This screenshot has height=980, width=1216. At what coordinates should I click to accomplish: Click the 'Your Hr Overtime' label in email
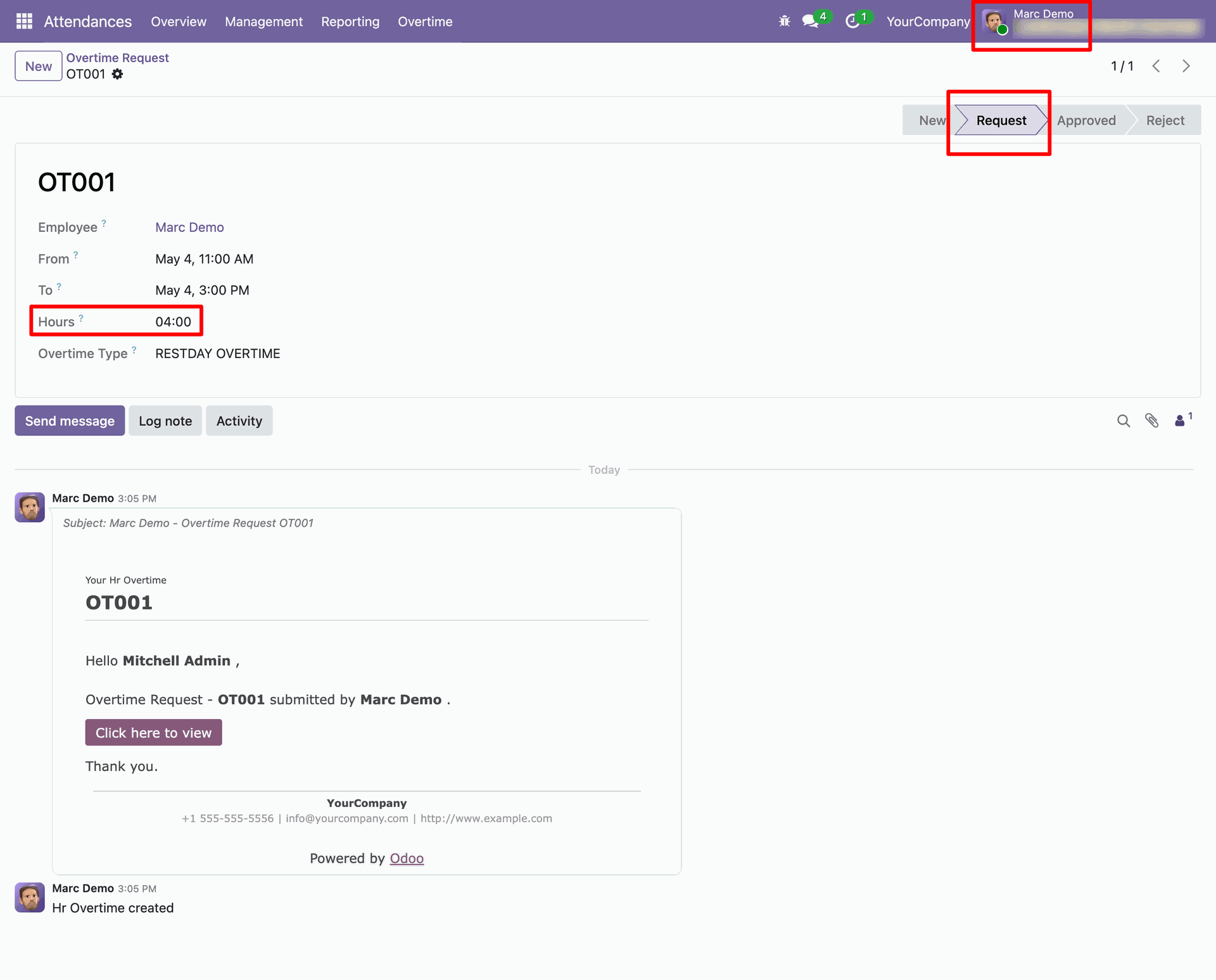[126, 580]
